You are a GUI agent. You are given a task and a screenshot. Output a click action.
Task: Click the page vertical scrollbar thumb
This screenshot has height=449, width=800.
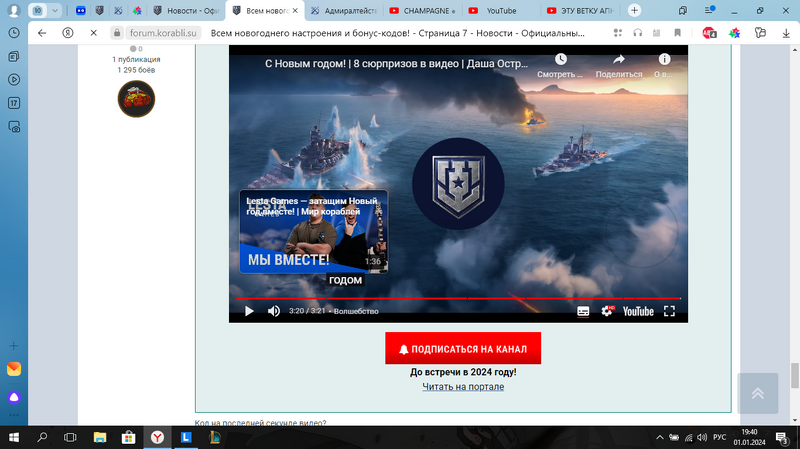tap(794, 376)
